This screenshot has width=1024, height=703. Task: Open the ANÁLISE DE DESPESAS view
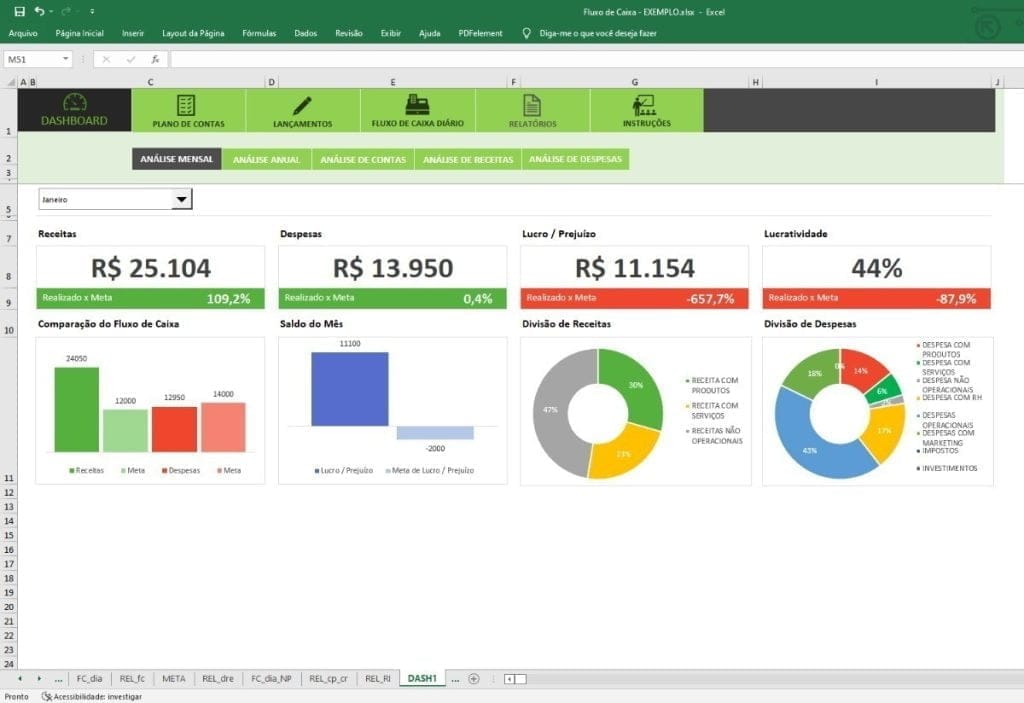pyautogui.click(x=577, y=158)
